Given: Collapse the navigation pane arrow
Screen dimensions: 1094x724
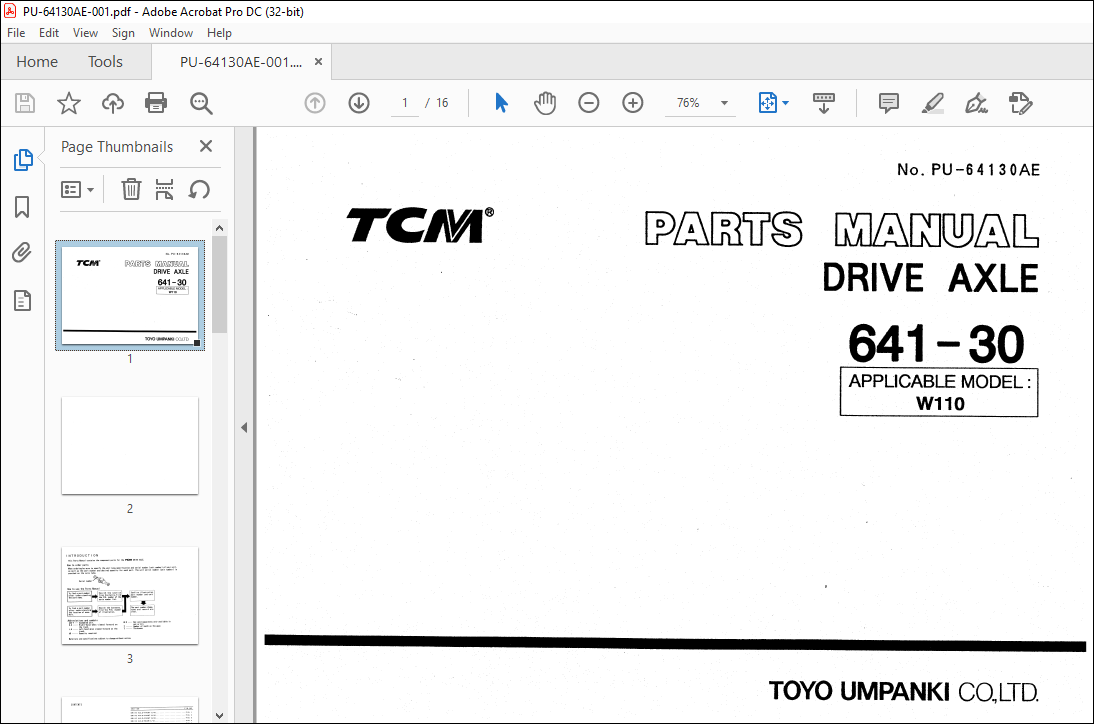Looking at the screenshot, I should click(244, 428).
